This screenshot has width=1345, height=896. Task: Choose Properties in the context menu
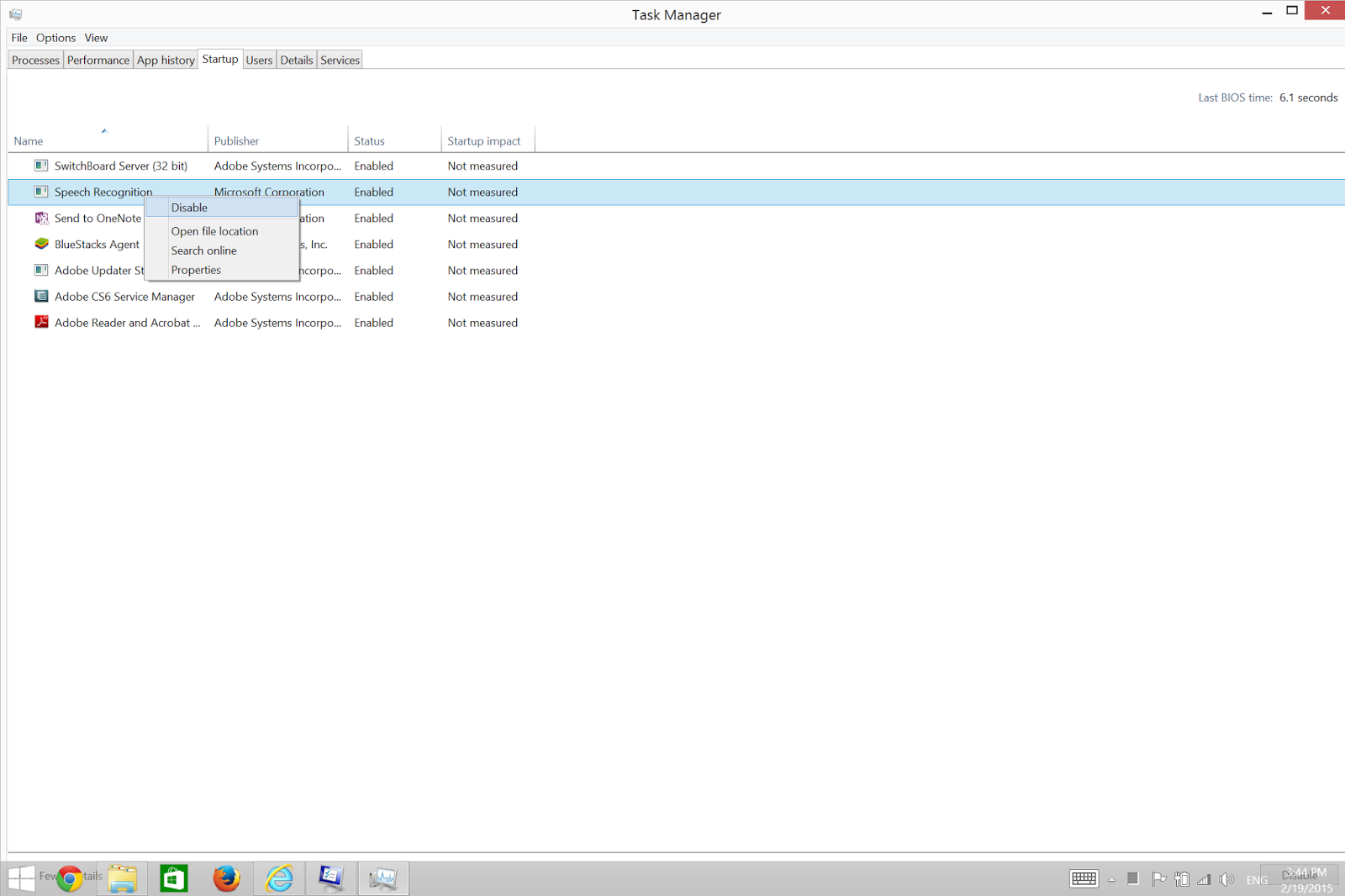tap(222, 270)
